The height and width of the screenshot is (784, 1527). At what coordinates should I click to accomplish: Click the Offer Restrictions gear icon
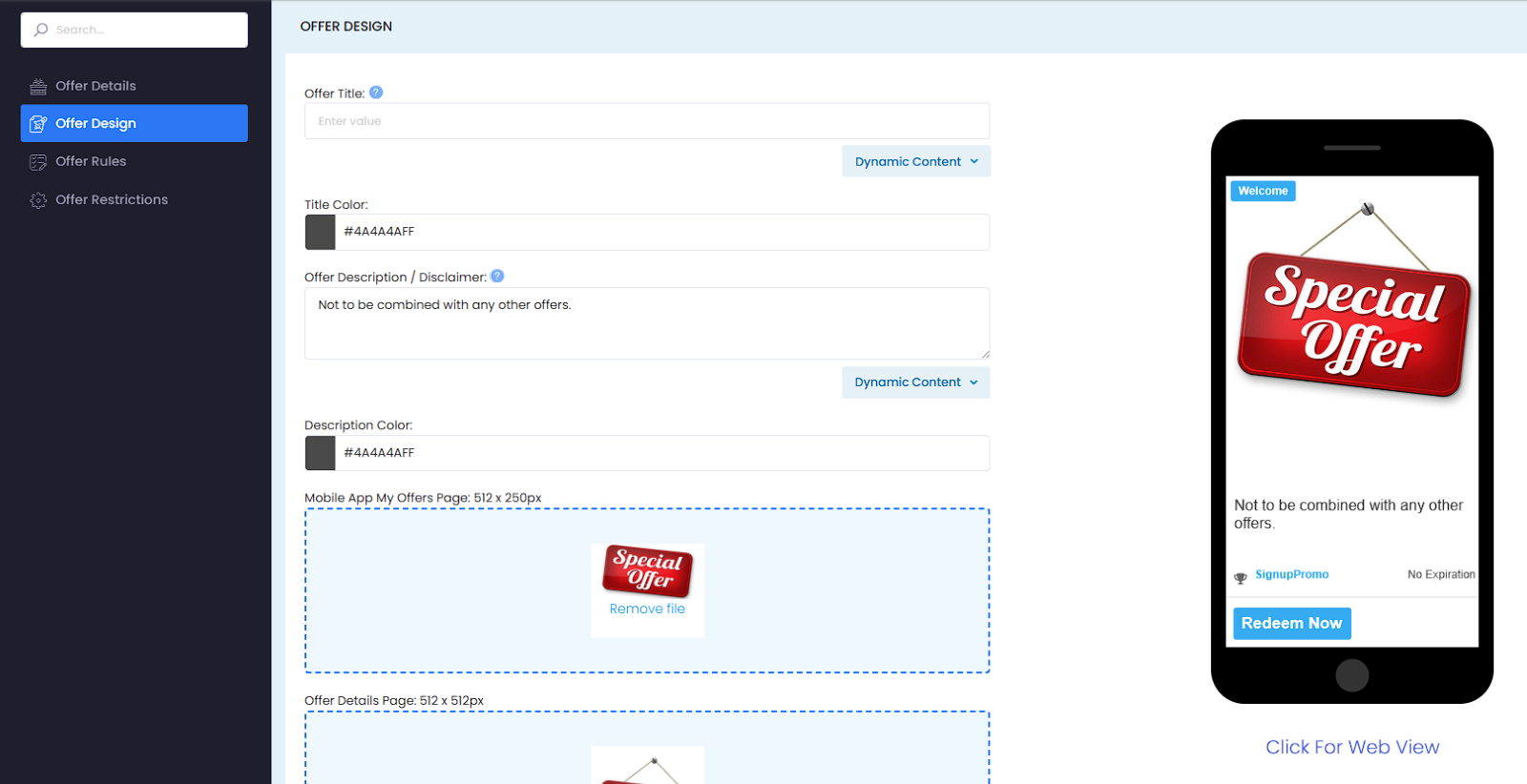point(38,200)
